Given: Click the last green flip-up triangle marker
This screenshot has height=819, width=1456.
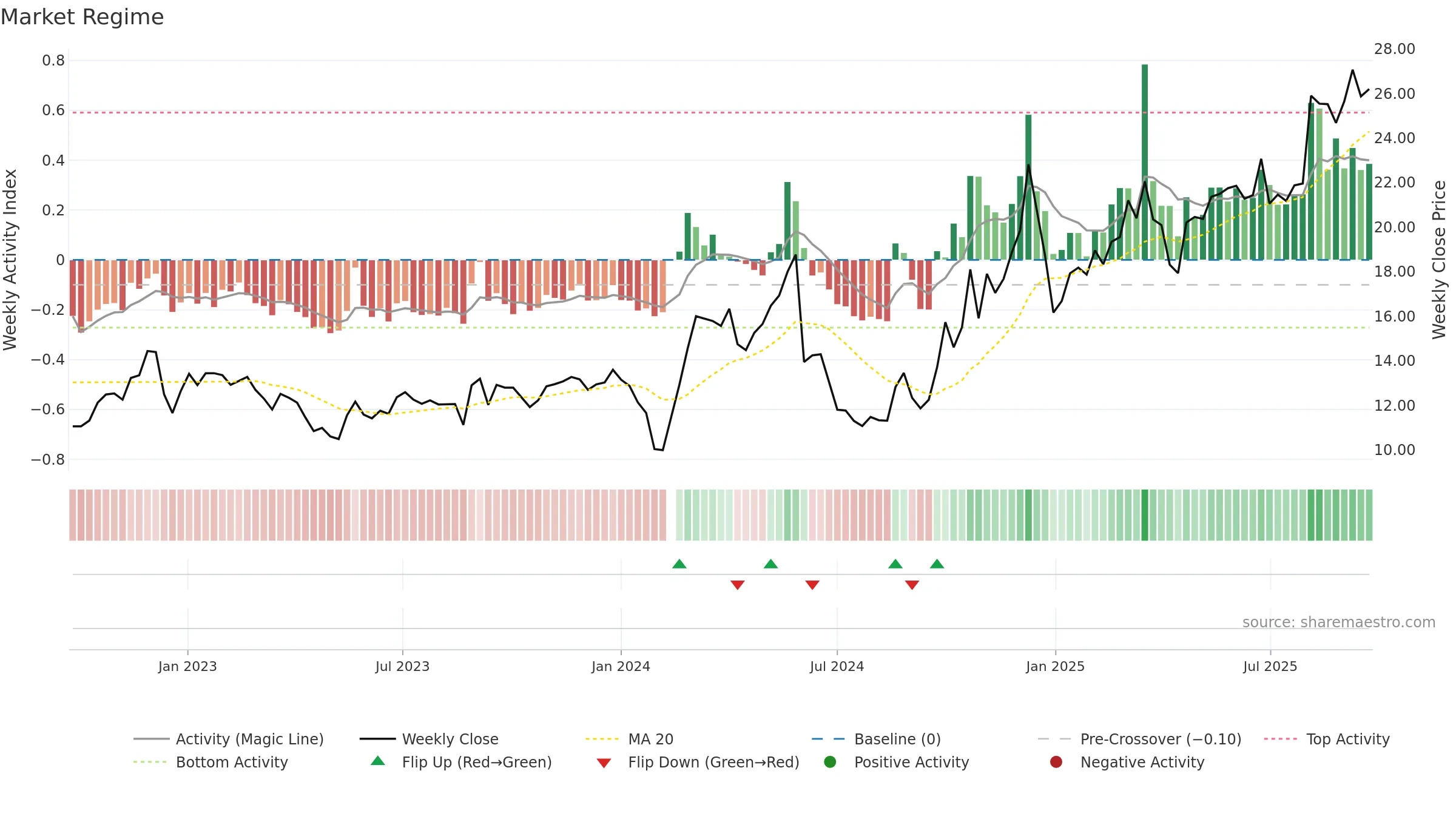Looking at the screenshot, I should [x=937, y=564].
